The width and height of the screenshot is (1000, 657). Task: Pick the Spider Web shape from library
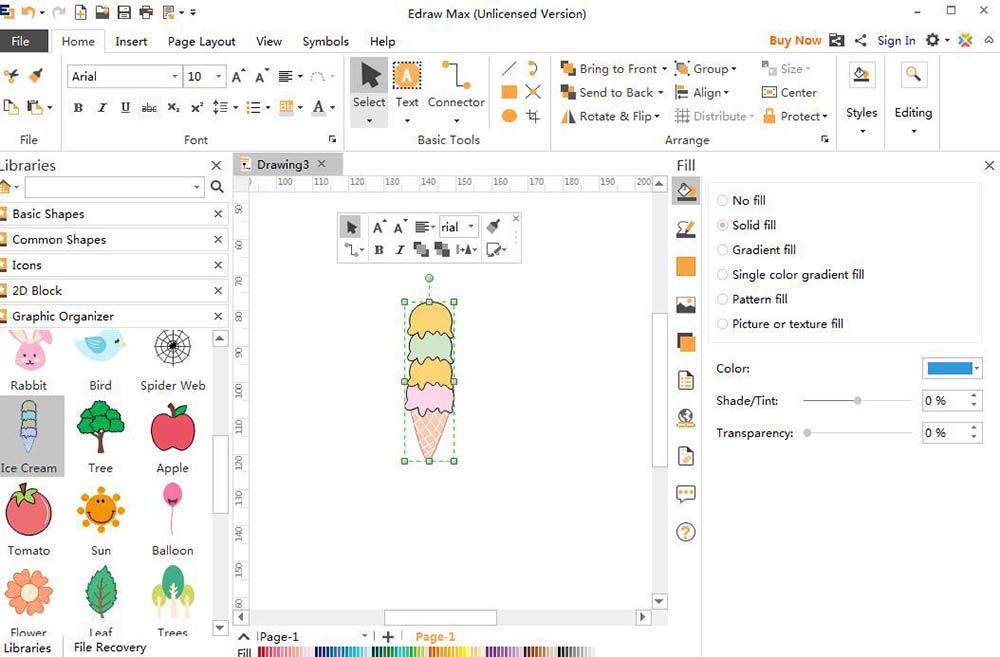tap(172, 350)
